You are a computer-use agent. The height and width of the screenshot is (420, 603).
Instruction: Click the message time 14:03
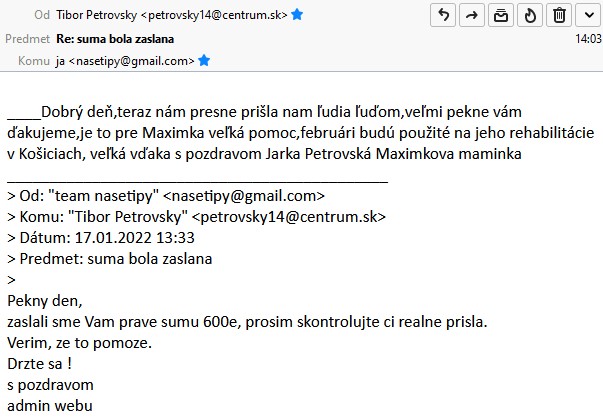point(588,38)
